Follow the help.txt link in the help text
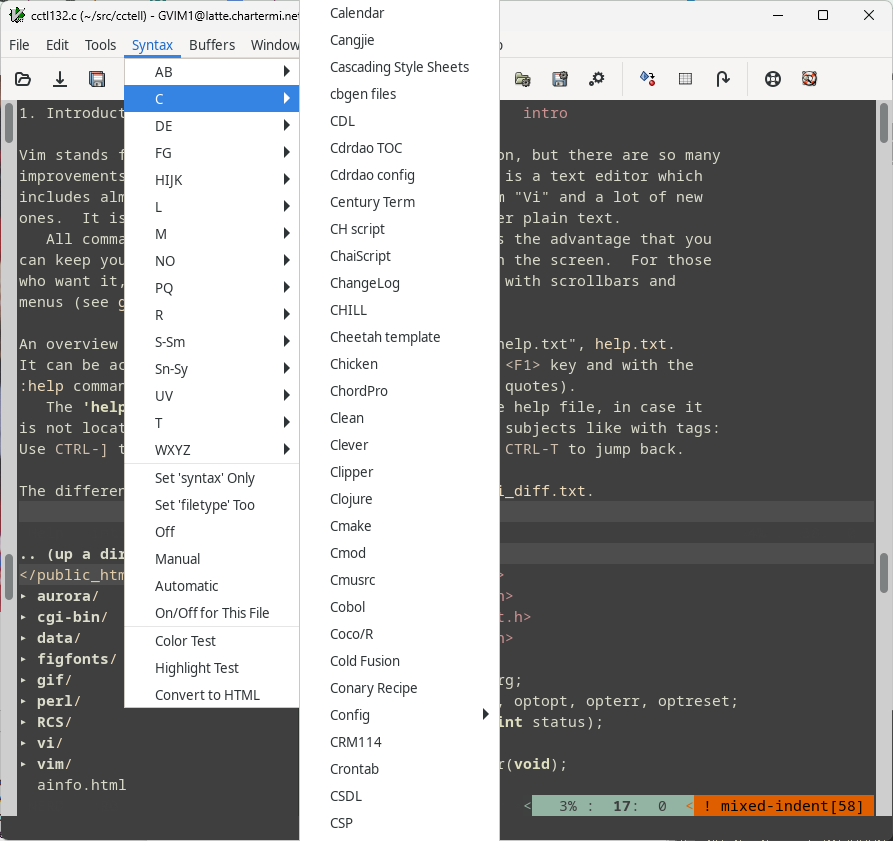The width and height of the screenshot is (893, 841). (630, 344)
